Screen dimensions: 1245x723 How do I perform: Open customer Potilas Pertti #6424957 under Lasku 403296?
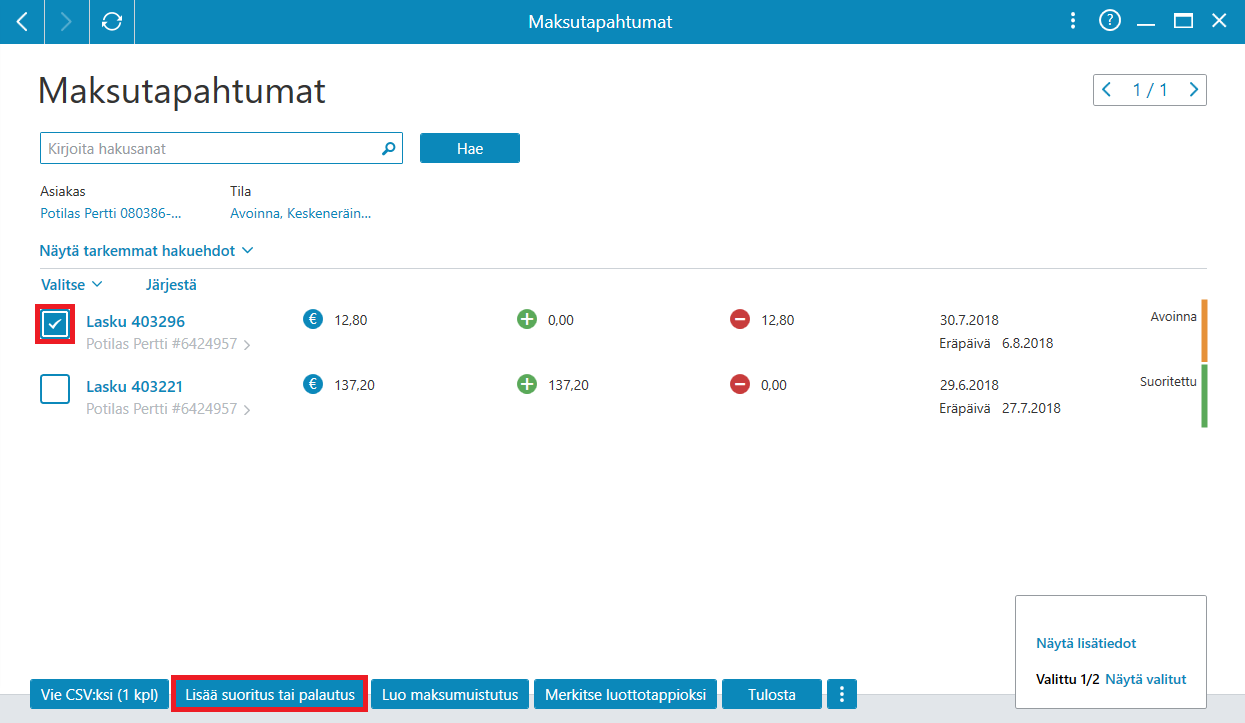168,344
